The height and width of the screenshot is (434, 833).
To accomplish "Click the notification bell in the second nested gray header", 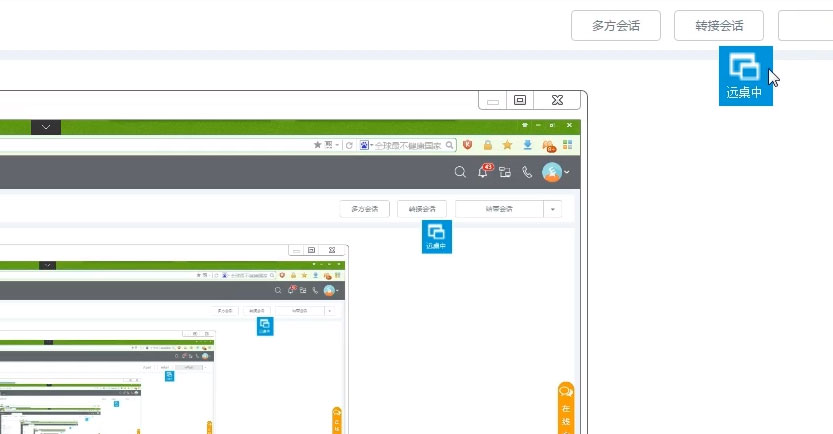I will tap(291, 290).
